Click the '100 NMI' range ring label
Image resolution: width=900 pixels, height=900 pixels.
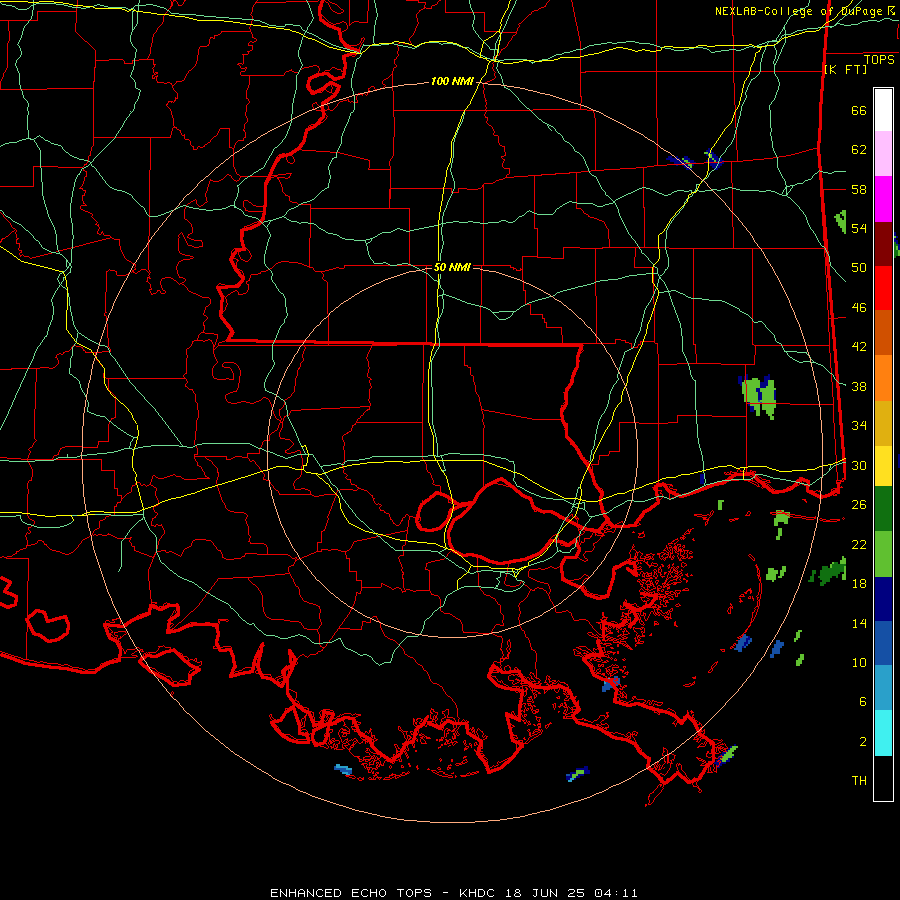pos(452,82)
